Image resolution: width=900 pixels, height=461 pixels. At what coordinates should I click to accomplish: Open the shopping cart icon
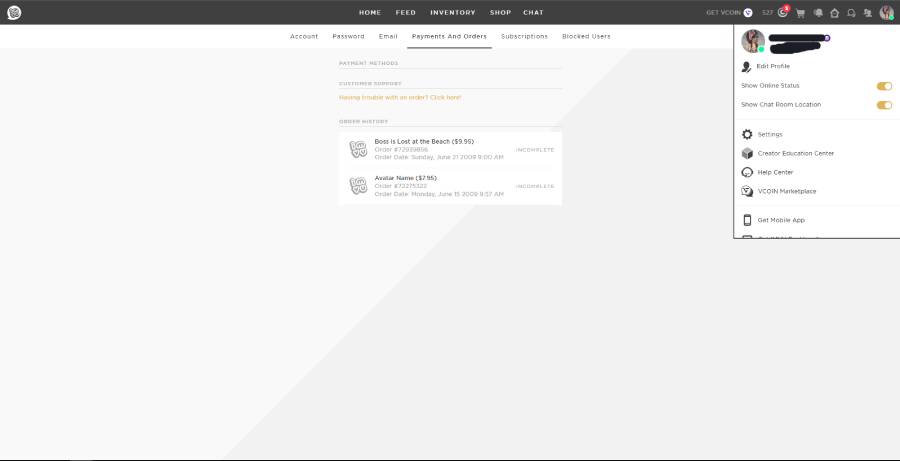point(800,13)
